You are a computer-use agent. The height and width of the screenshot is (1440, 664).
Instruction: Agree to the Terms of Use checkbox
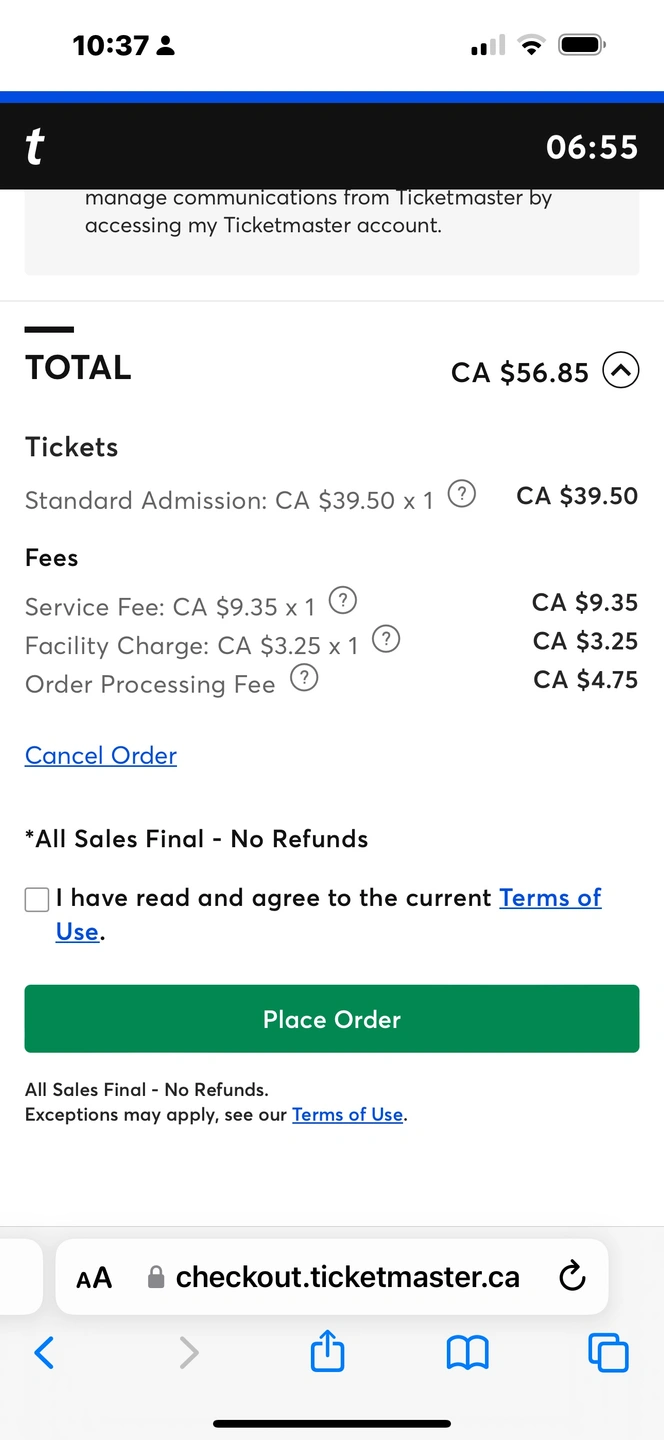[37, 900]
